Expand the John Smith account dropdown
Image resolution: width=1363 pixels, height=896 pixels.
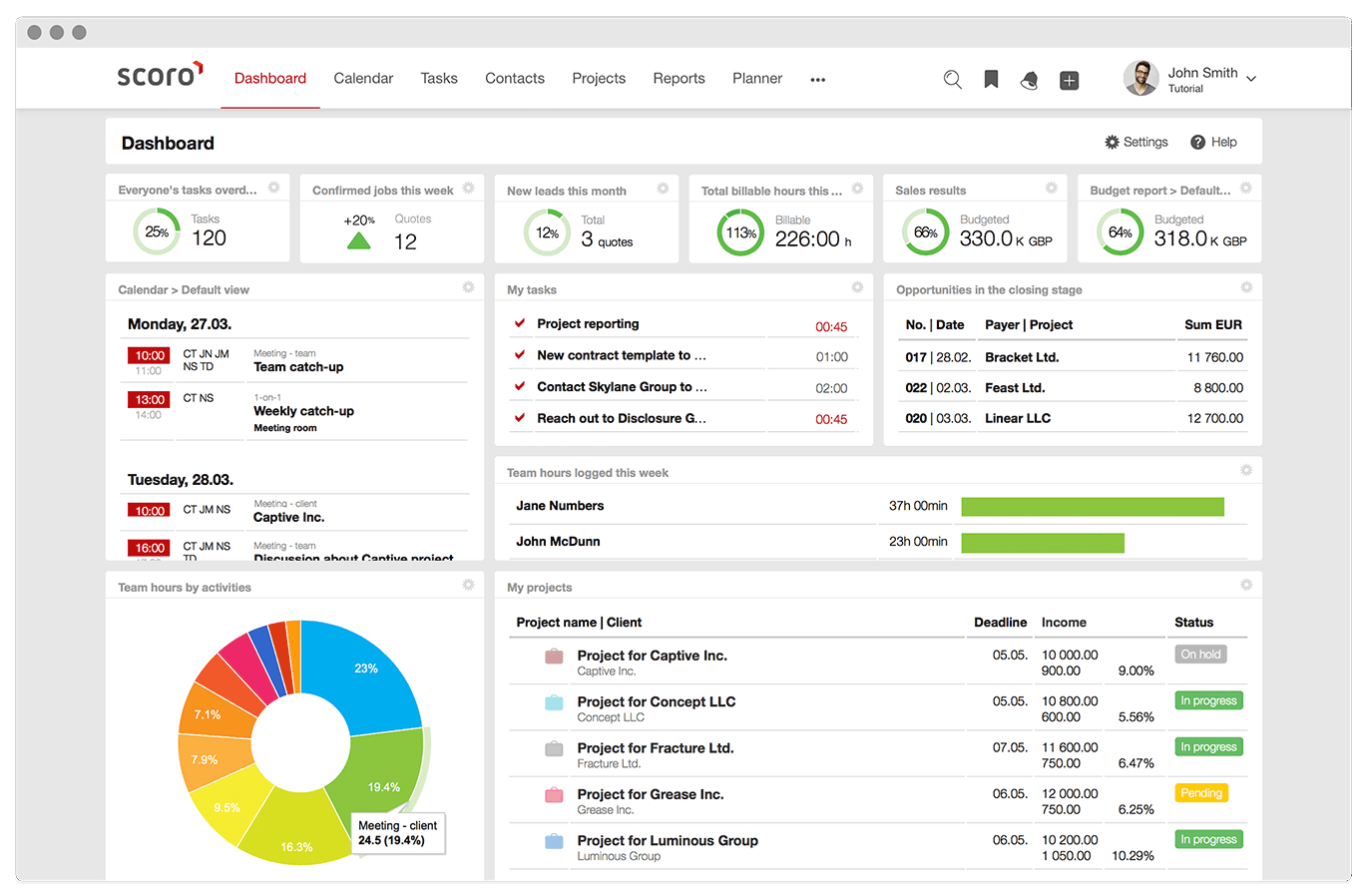pyautogui.click(x=1250, y=78)
